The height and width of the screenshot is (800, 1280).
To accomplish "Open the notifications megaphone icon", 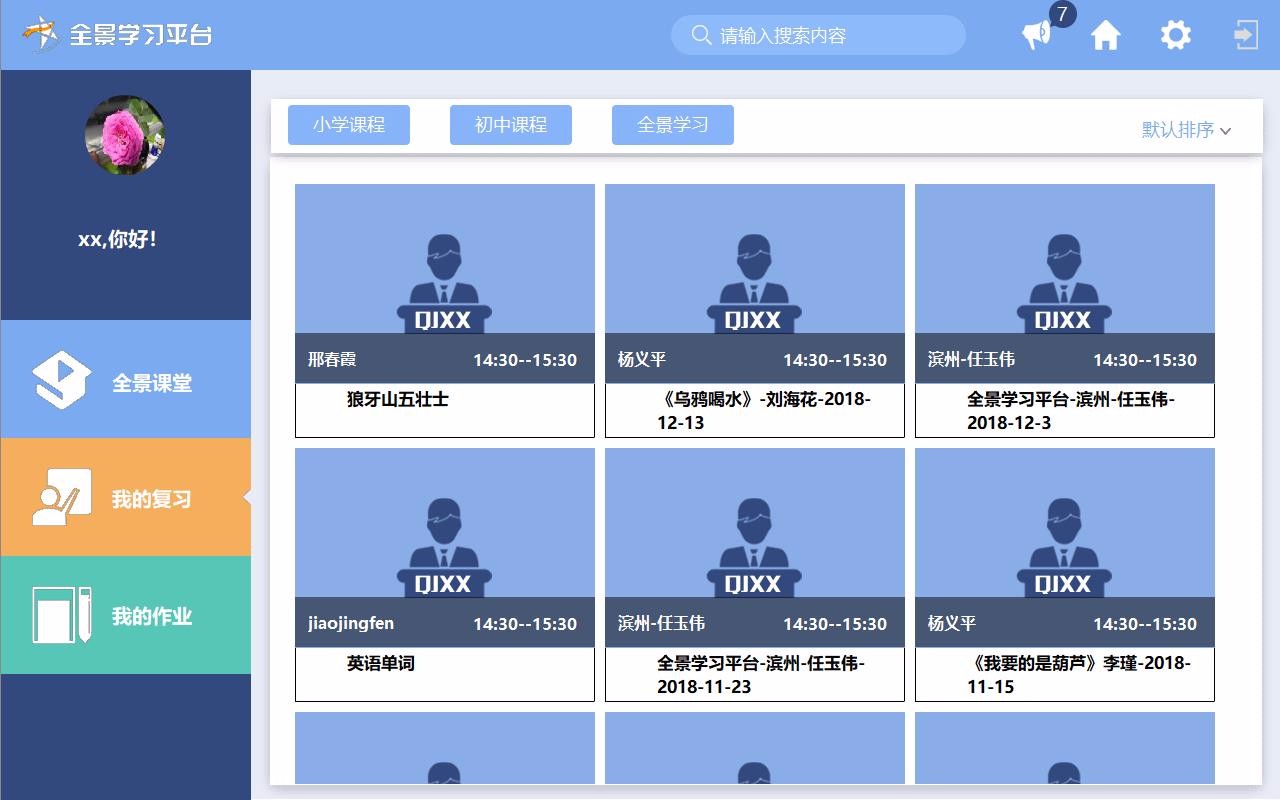I will click(x=1035, y=35).
